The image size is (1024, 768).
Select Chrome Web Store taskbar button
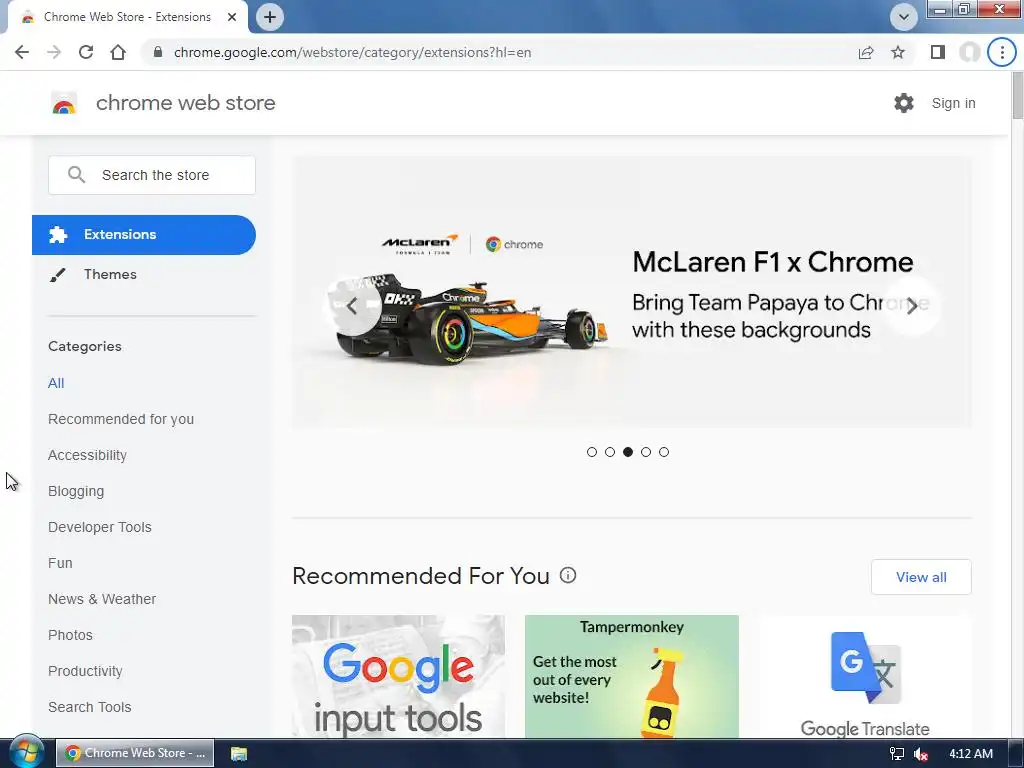tap(135, 753)
